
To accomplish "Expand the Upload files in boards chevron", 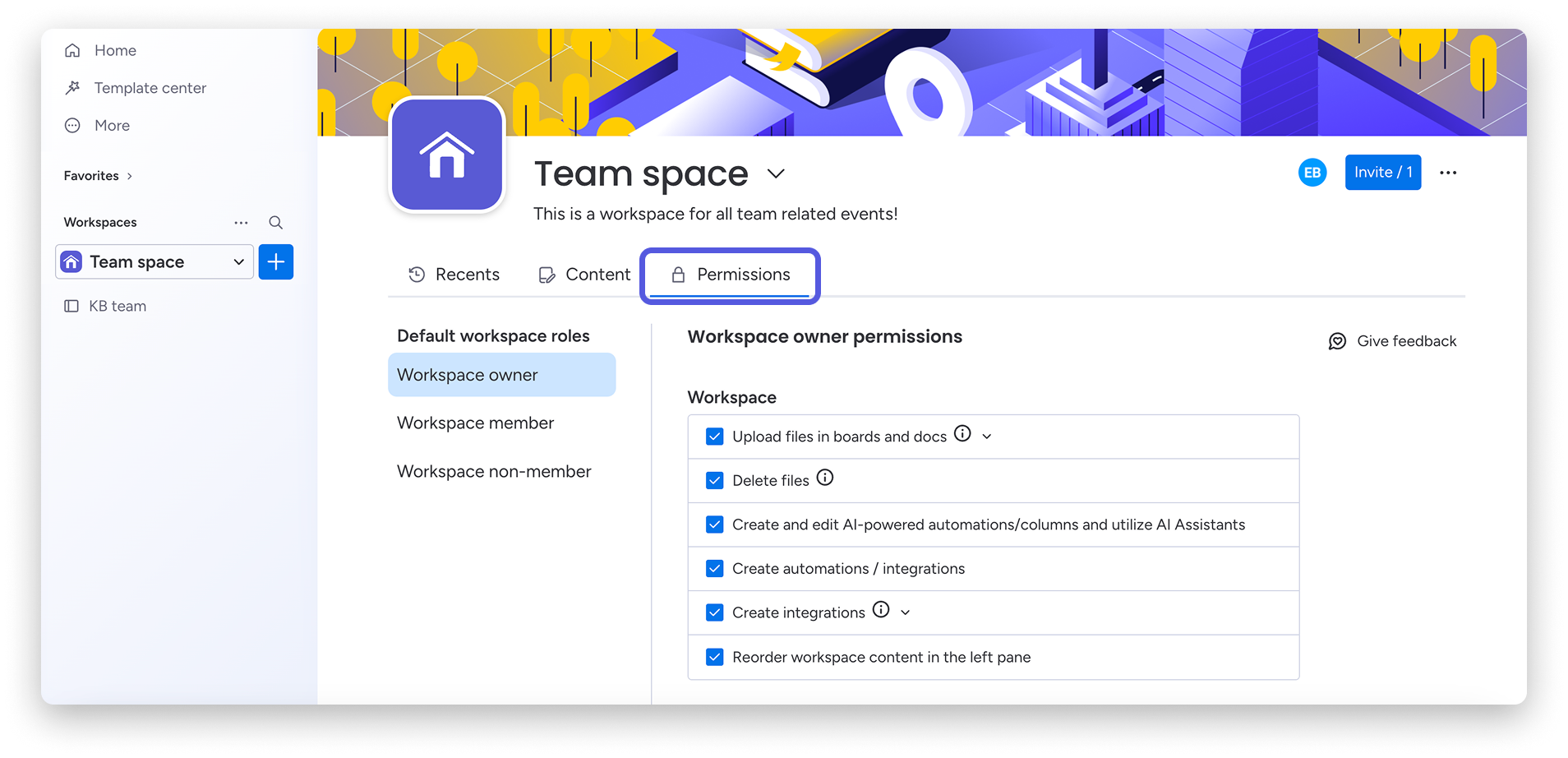I will pyautogui.click(x=987, y=437).
